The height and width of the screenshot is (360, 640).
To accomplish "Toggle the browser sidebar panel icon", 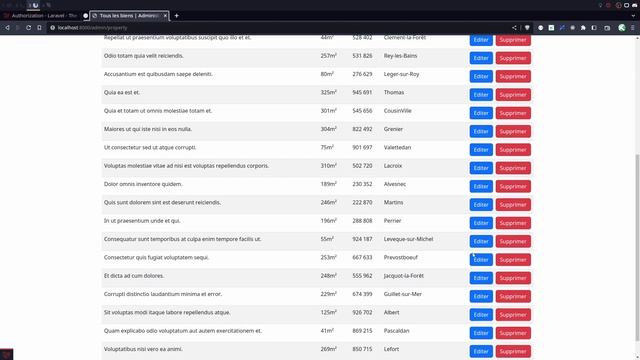I will click(x=594, y=28).
